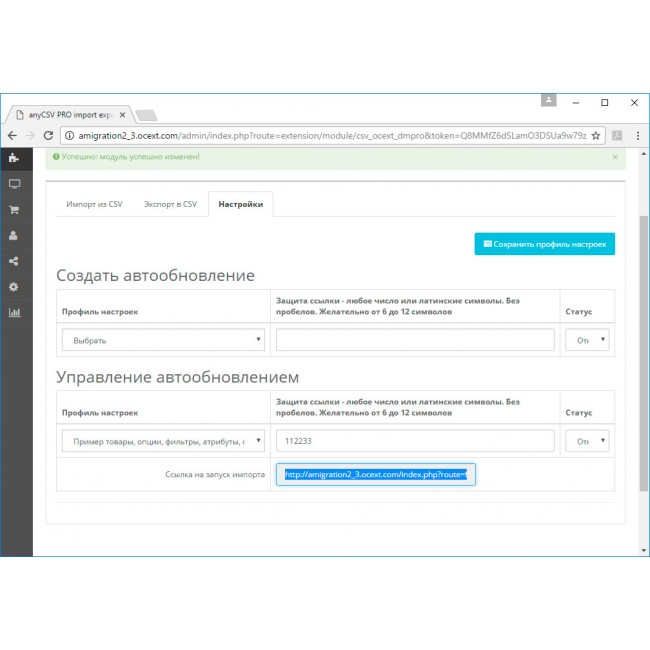The image size is (650, 650).
Task: Open status dropdown in manage auto-update section
Action: 589,441
